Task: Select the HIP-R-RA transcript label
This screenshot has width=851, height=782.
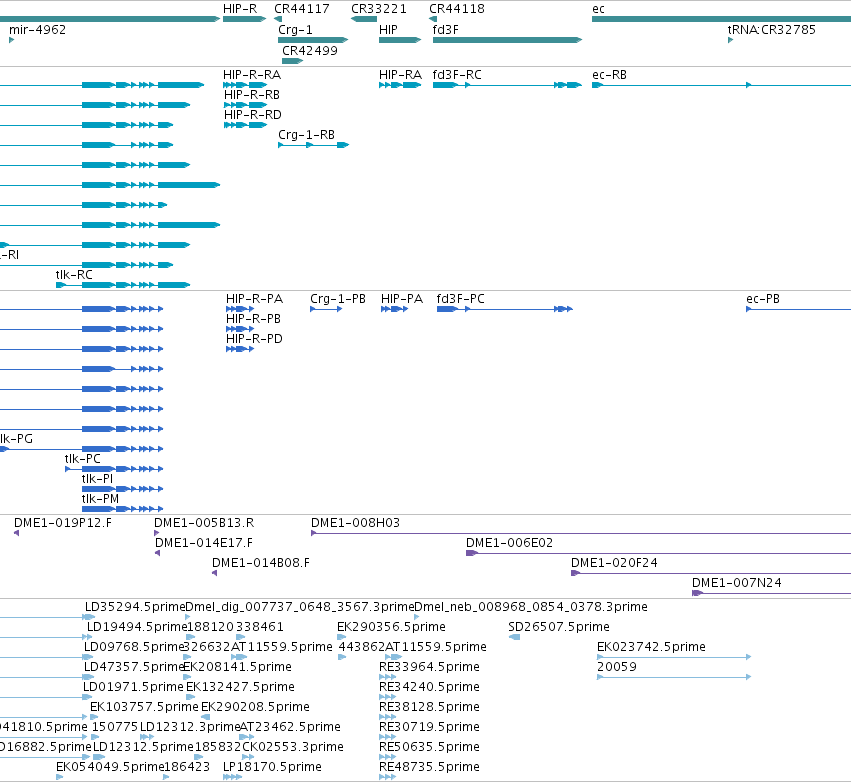Action: (x=252, y=74)
